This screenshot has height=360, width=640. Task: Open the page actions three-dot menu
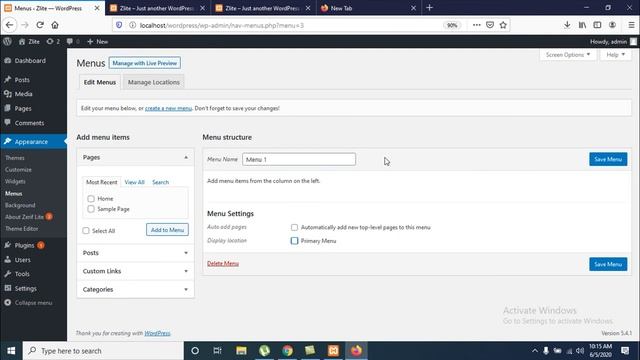(476, 25)
